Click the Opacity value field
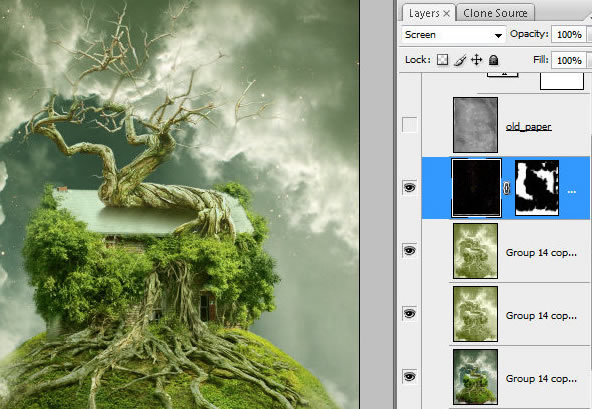Screen dimensions: 592x409 point(569,35)
